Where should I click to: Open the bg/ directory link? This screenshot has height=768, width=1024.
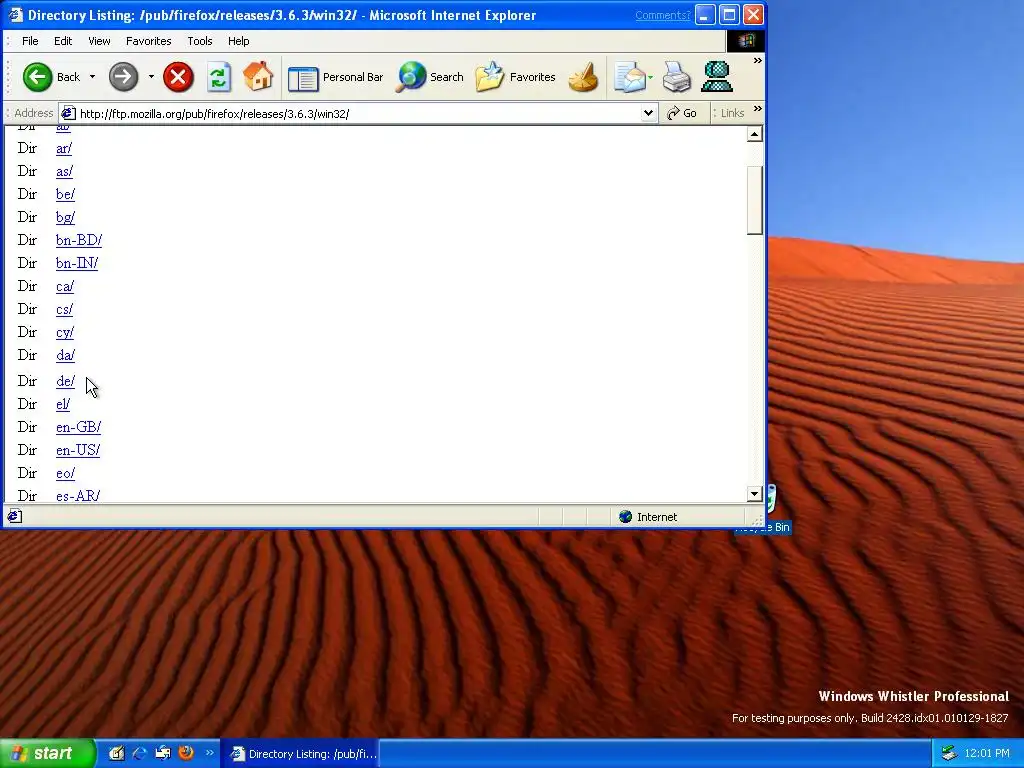point(65,217)
